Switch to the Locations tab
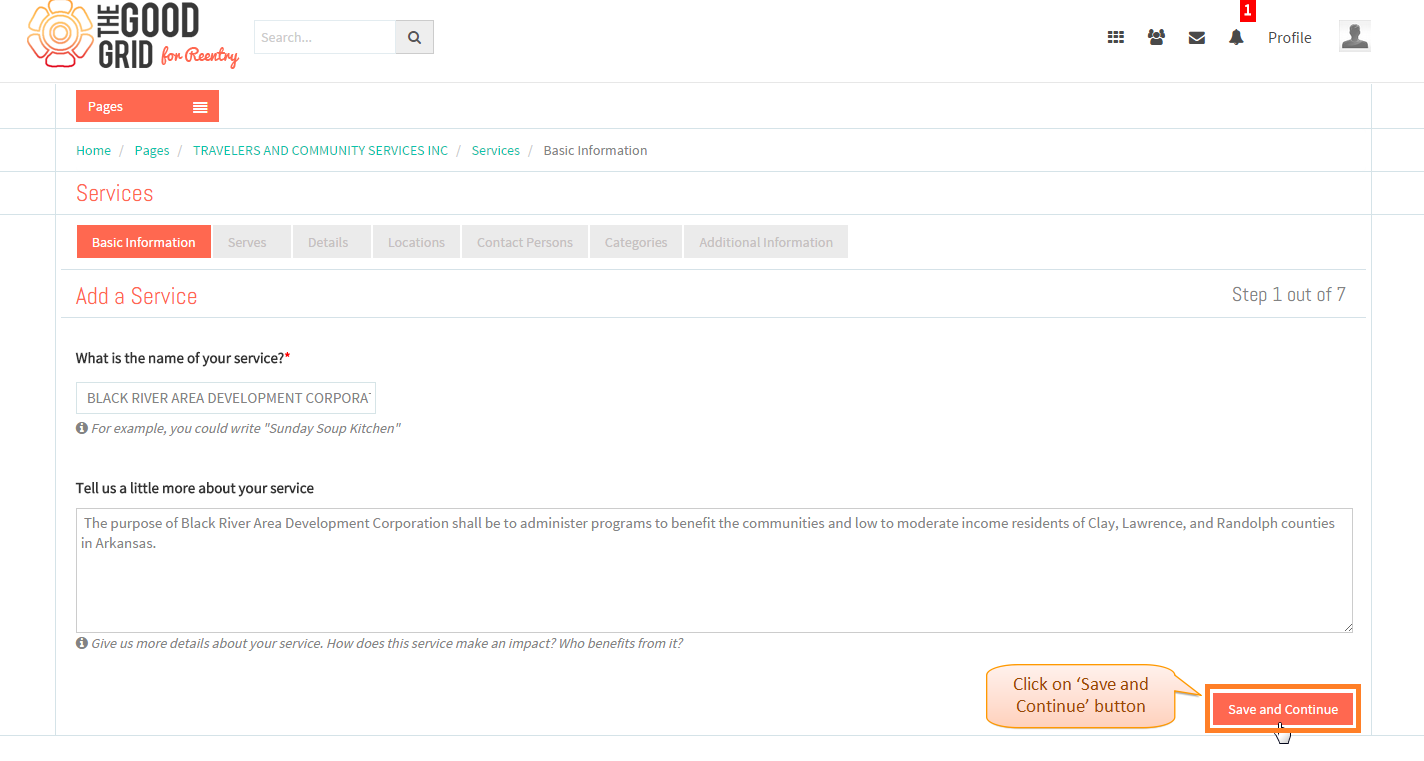This screenshot has height=761, width=1424. tap(416, 242)
